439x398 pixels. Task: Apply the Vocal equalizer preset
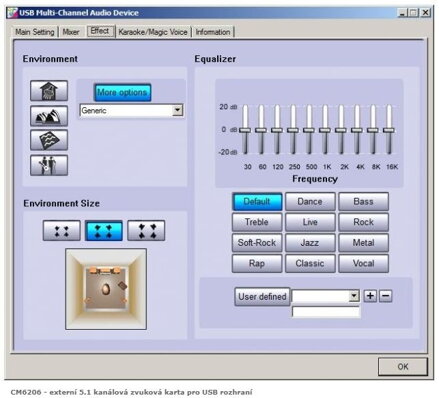[363, 263]
